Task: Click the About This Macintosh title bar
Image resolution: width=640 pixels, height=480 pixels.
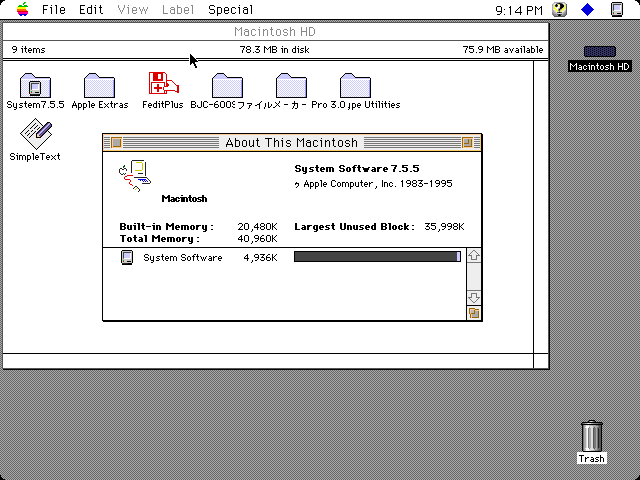Action: [x=291, y=142]
